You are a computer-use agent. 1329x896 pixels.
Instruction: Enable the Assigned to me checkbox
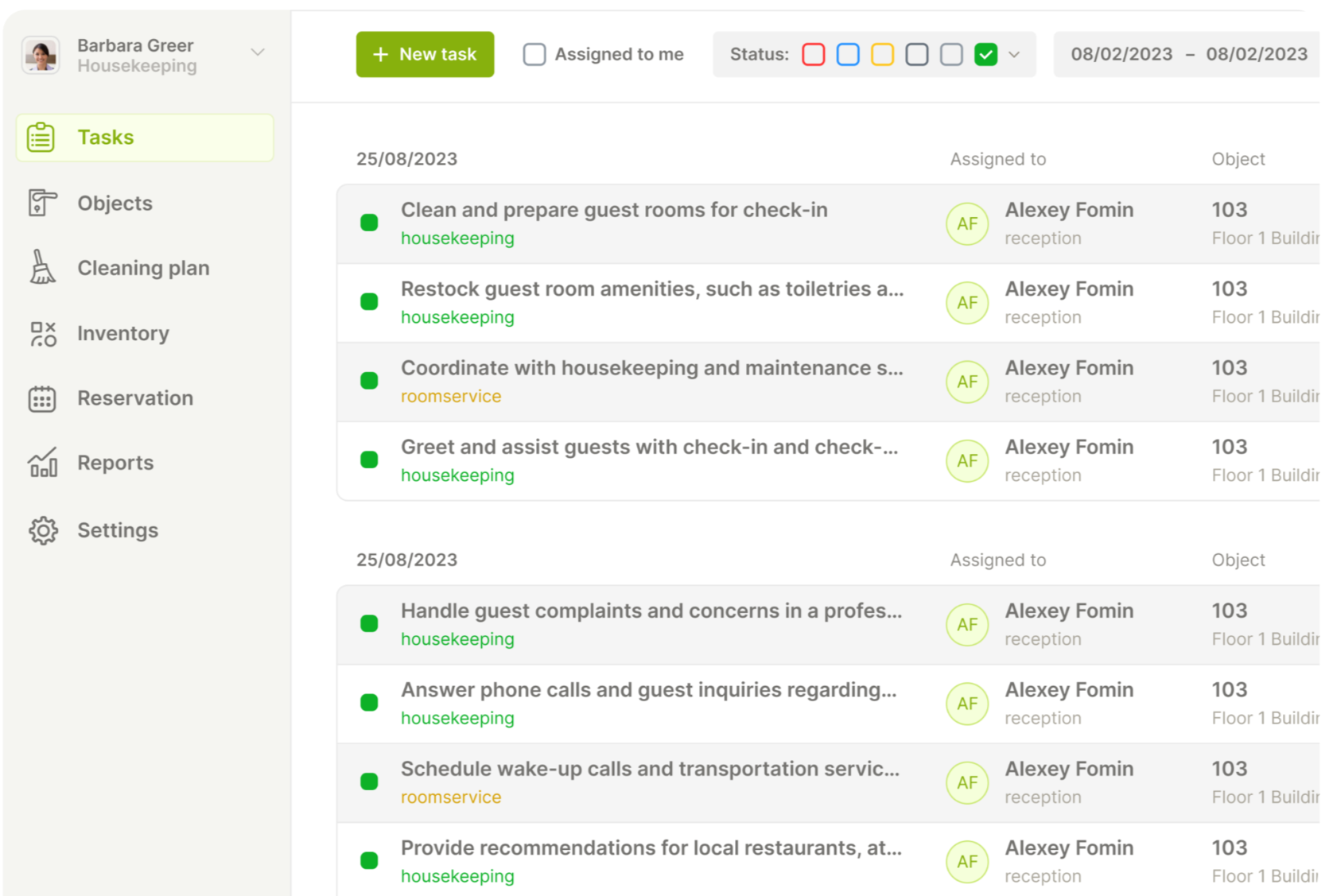point(534,54)
